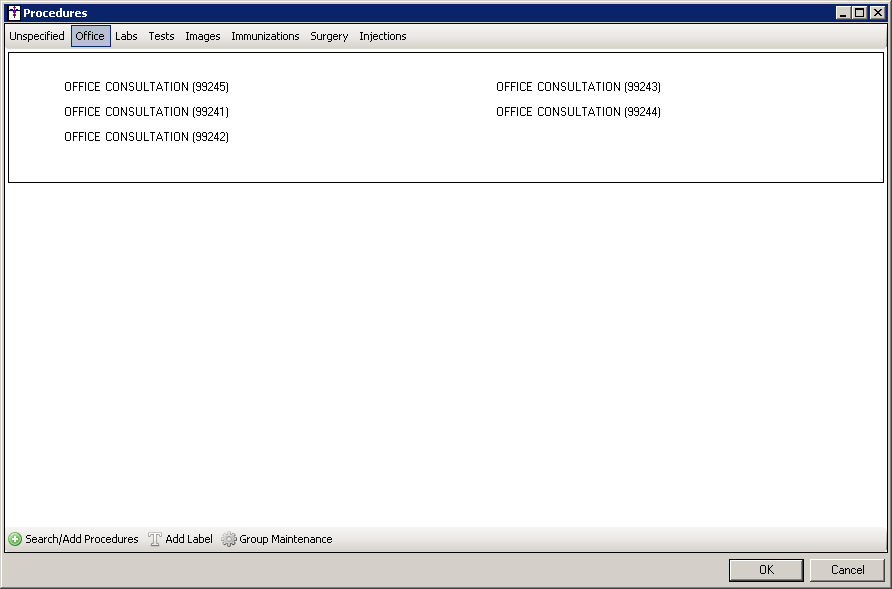This screenshot has height=589, width=892.
Task: Open Search/Add Procedures label
Action: coord(82,539)
